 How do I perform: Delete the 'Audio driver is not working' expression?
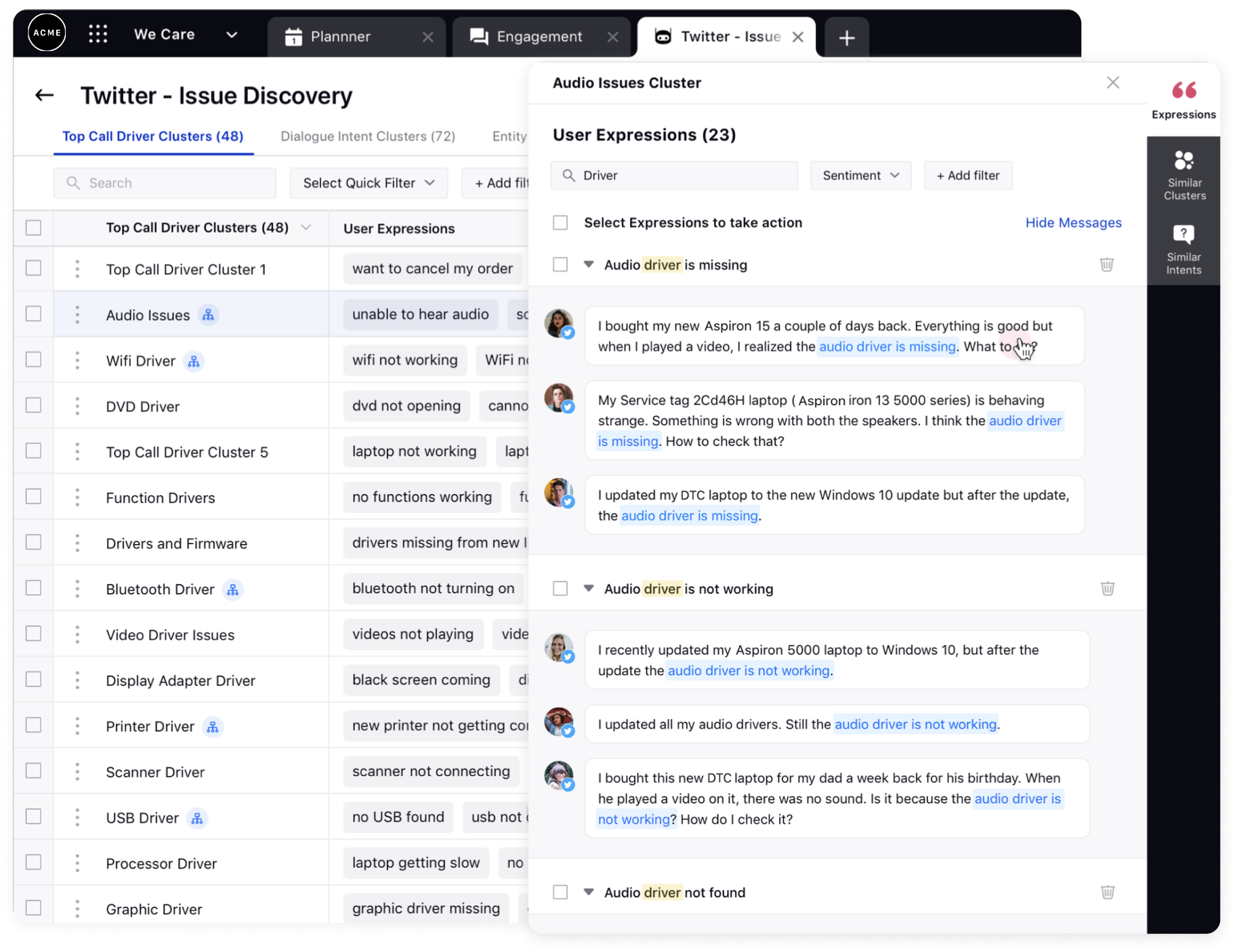tap(1107, 588)
